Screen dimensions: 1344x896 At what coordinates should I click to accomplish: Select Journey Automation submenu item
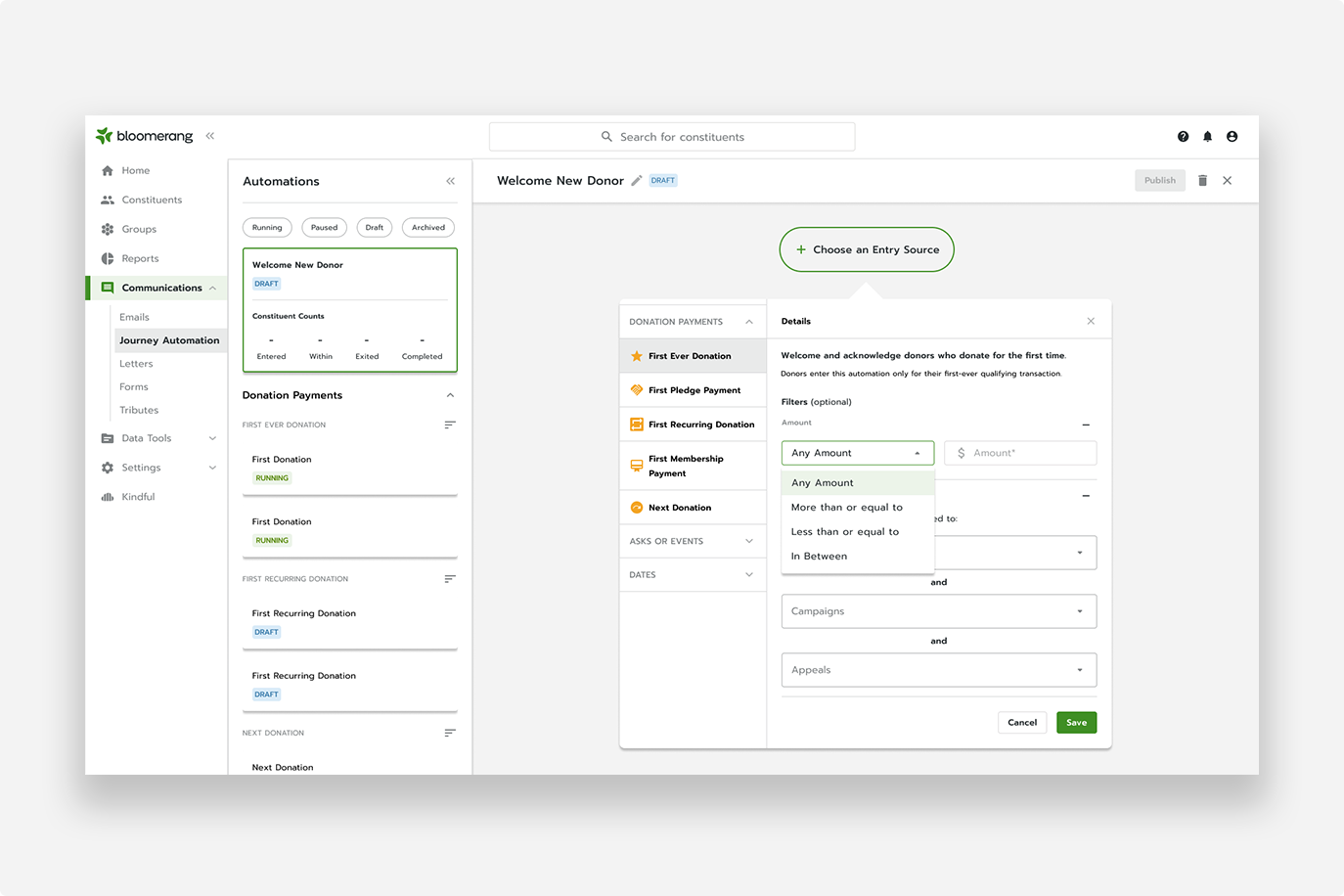[170, 340]
